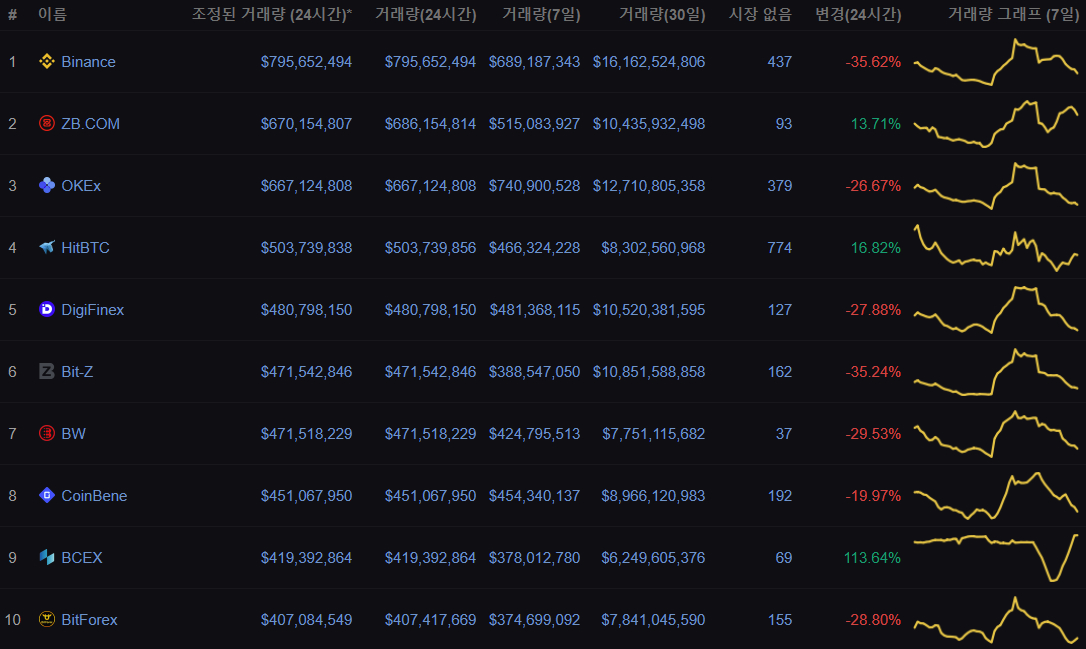Viewport: 1086px width, 649px height.
Task: Sort by 거래량(24시간) column header
Action: [425, 14]
